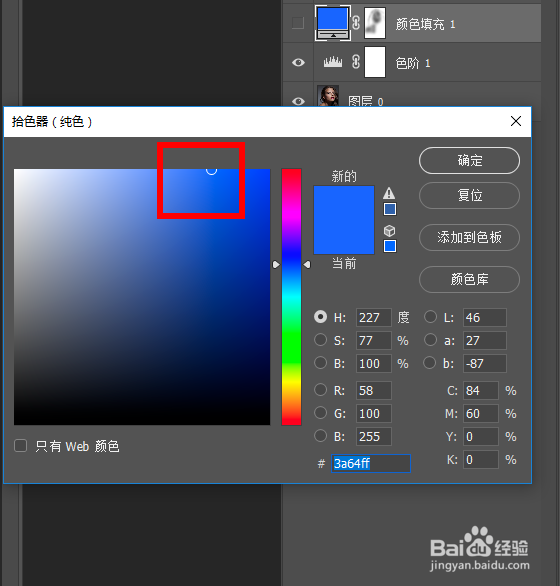Screen dimensions: 560x586
Task: Select the Layer 0 portrait thumbnail
Action: coord(328,96)
